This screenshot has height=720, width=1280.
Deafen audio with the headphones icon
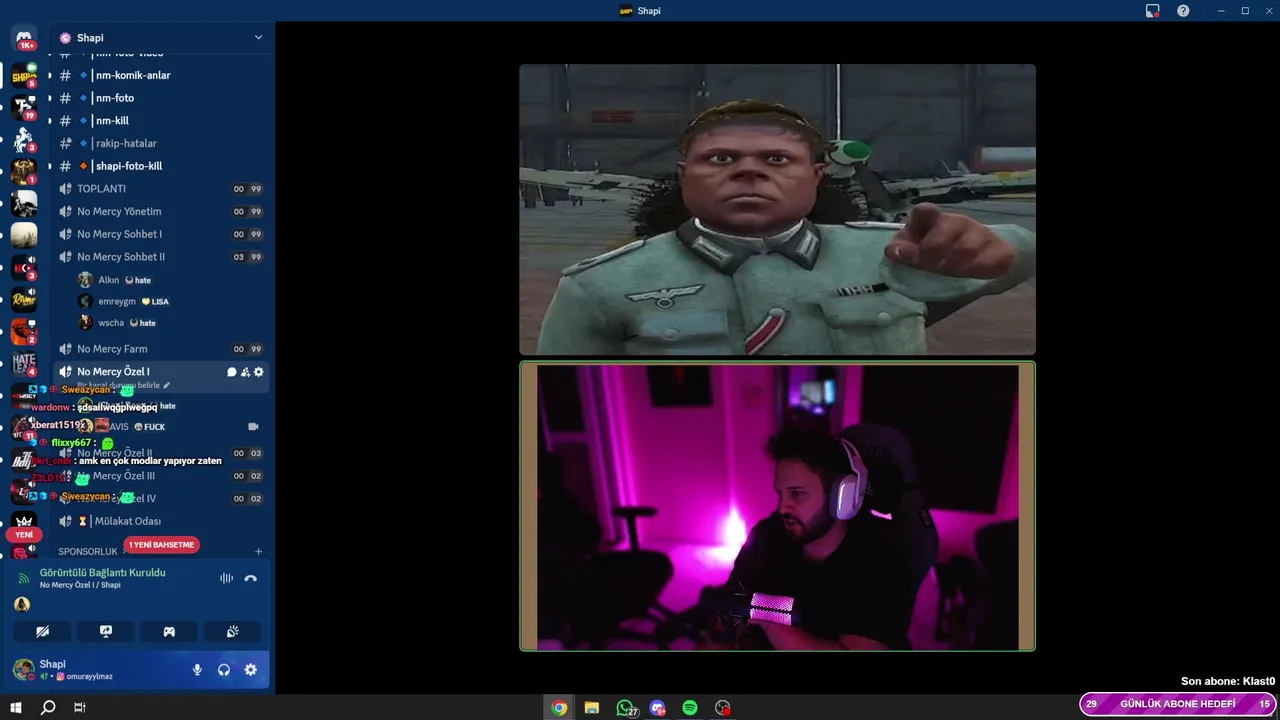(x=224, y=670)
